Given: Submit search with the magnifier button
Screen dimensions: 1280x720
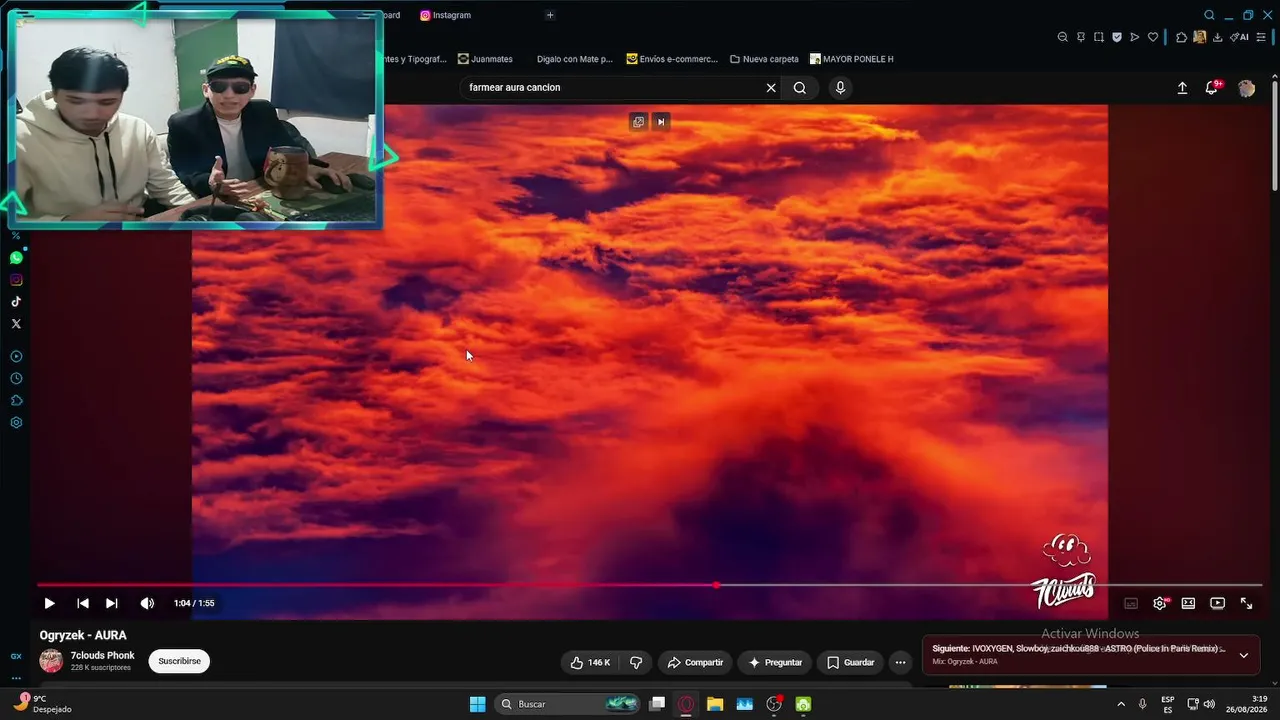Looking at the screenshot, I should coord(800,88).
